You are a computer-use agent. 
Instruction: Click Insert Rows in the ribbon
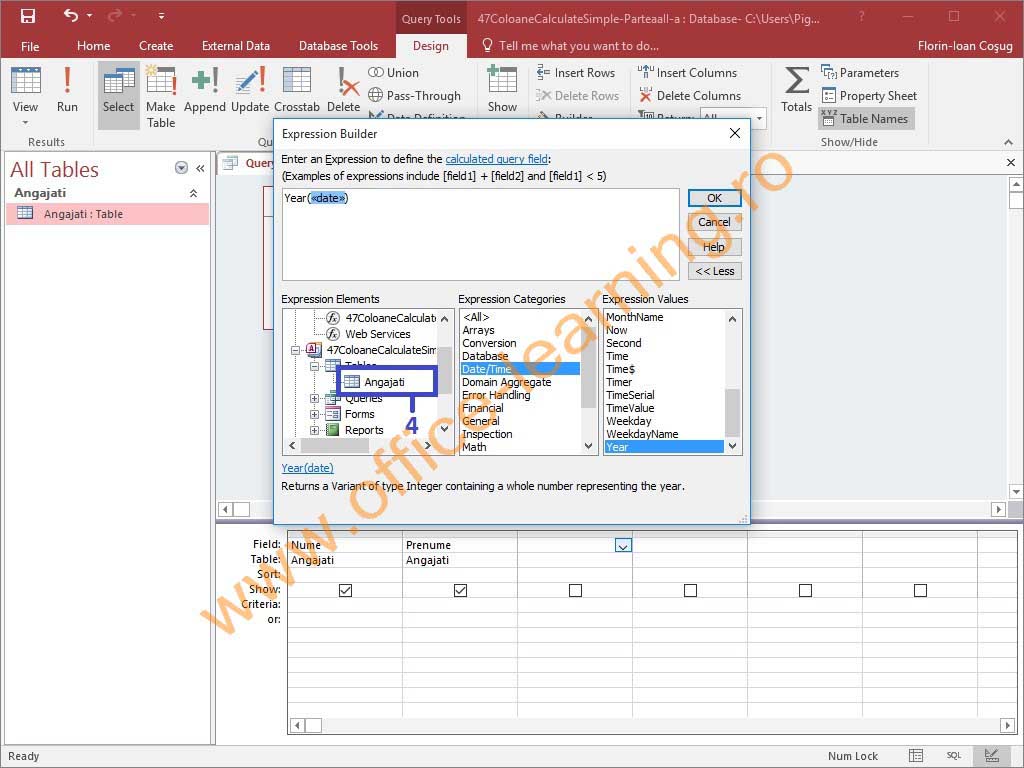575,72
